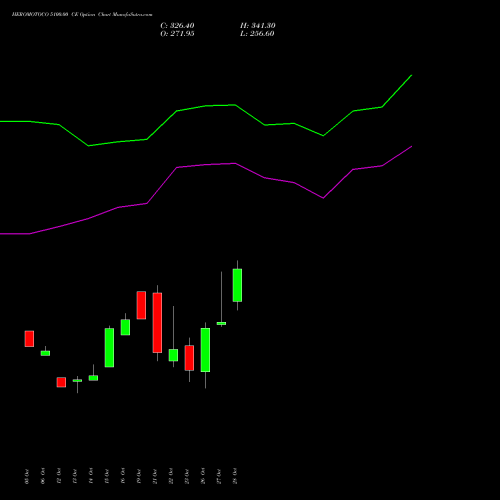500x500 pixels.
Task: Select the tall green candle for 26 Oct
Action: click(205, 350)
